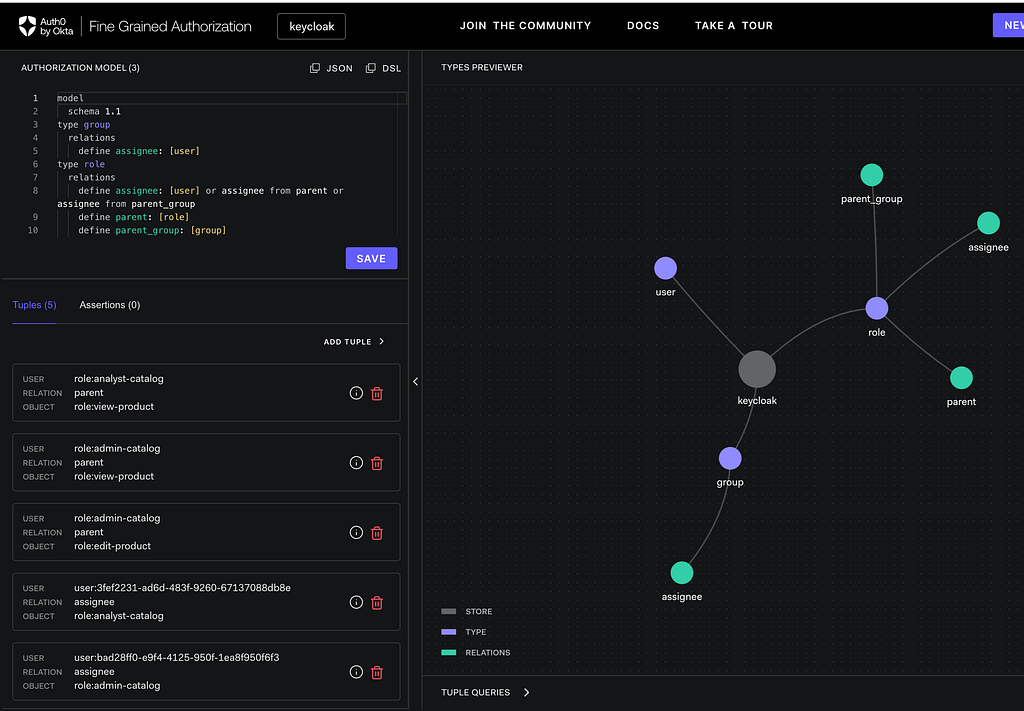
Task: Select the parent relation node
Action: click(x=961, y=377)
